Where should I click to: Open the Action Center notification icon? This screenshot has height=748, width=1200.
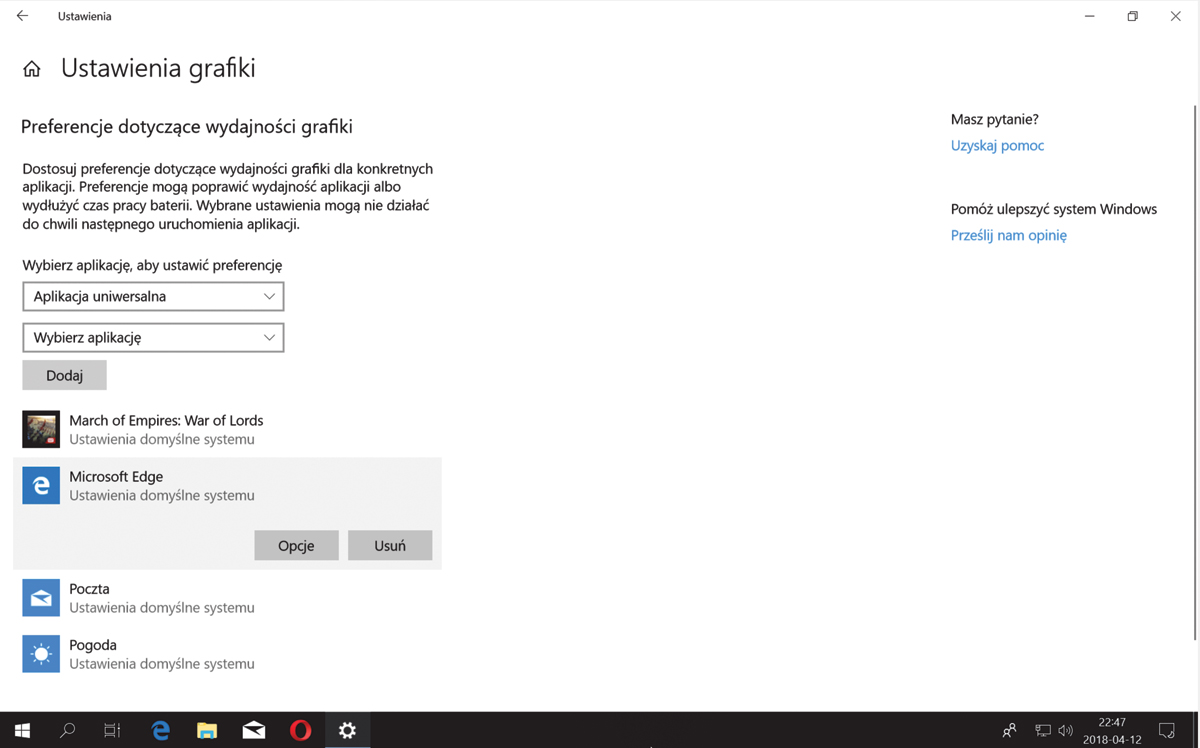pos(1166,730)
